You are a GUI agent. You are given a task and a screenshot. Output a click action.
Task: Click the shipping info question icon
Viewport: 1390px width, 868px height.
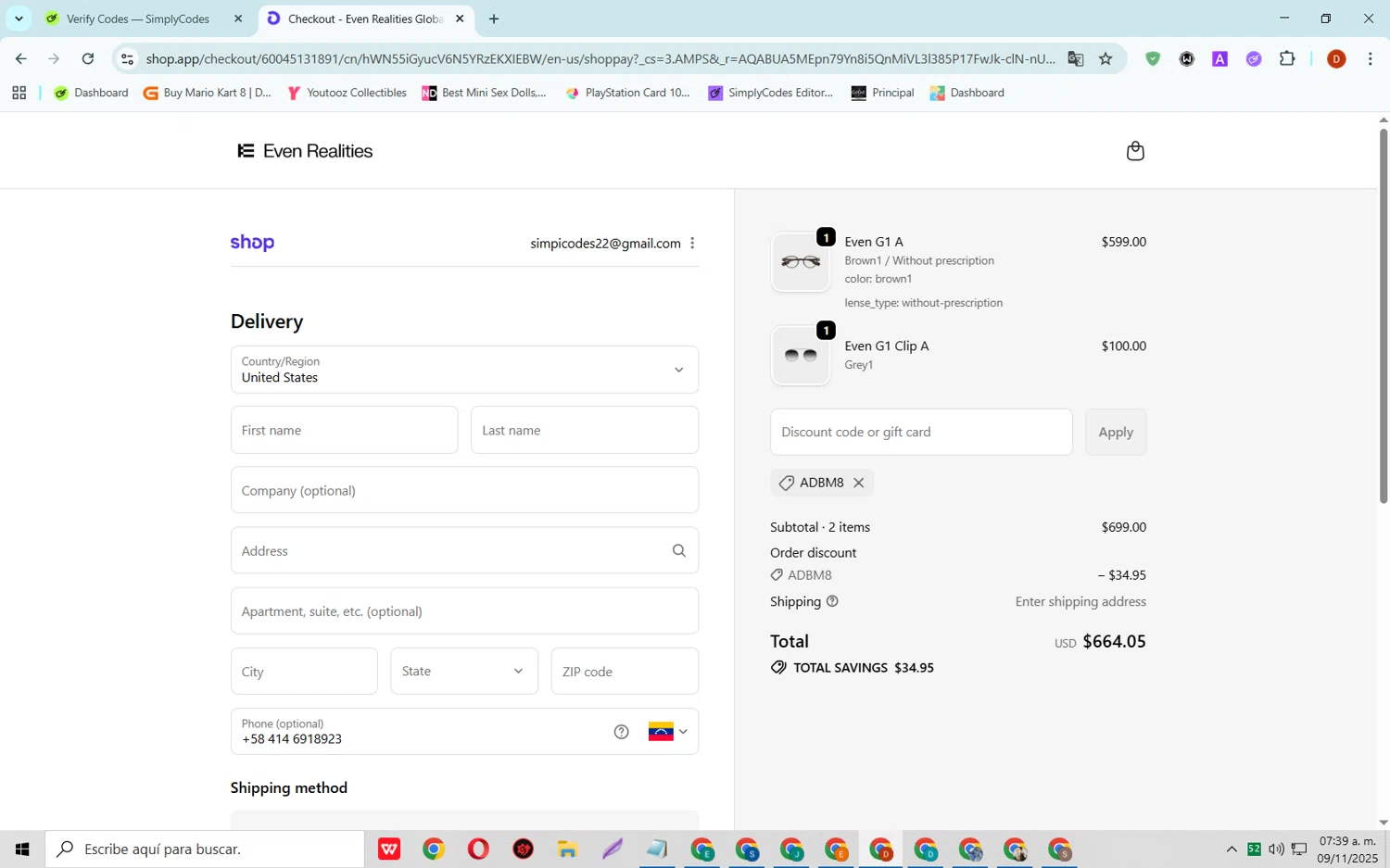click(832, 601)
